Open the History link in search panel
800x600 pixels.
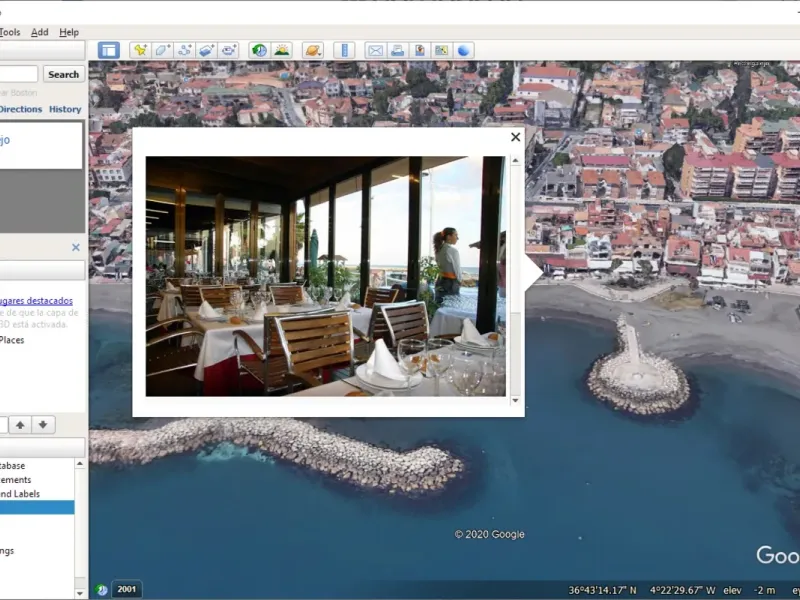65,109
